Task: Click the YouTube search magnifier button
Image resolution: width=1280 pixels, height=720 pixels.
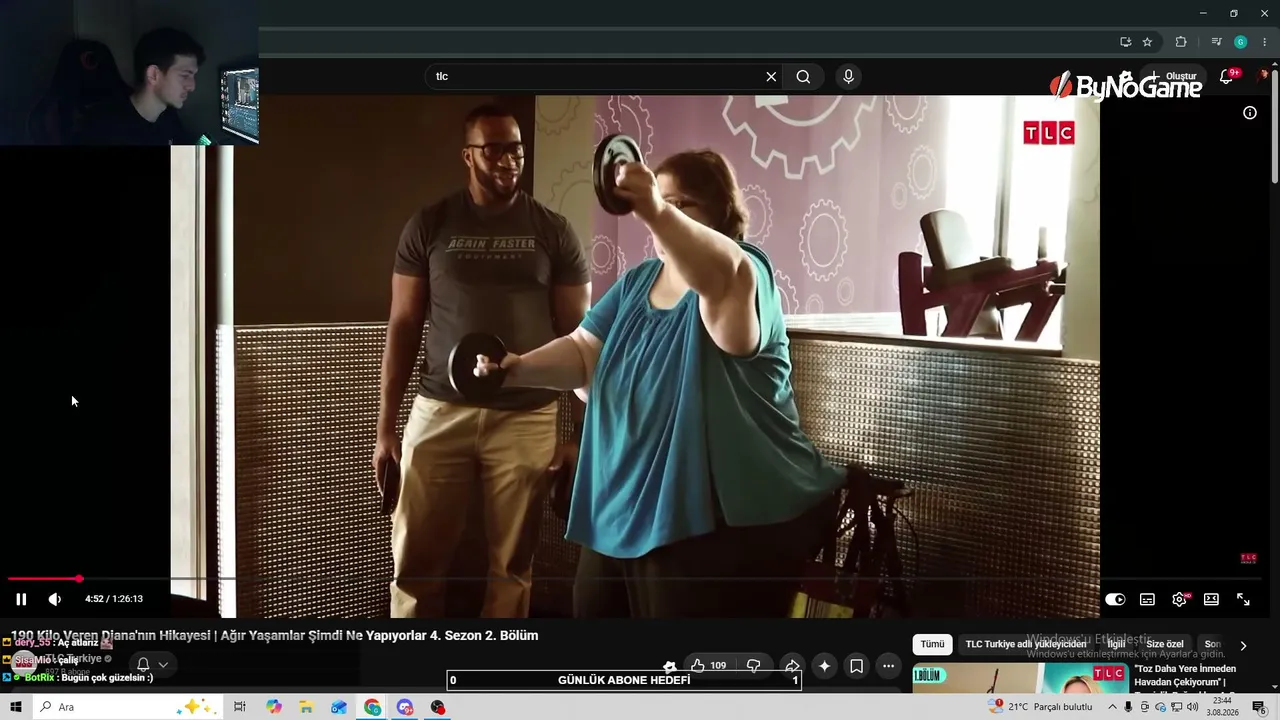Action: [803, 77]
